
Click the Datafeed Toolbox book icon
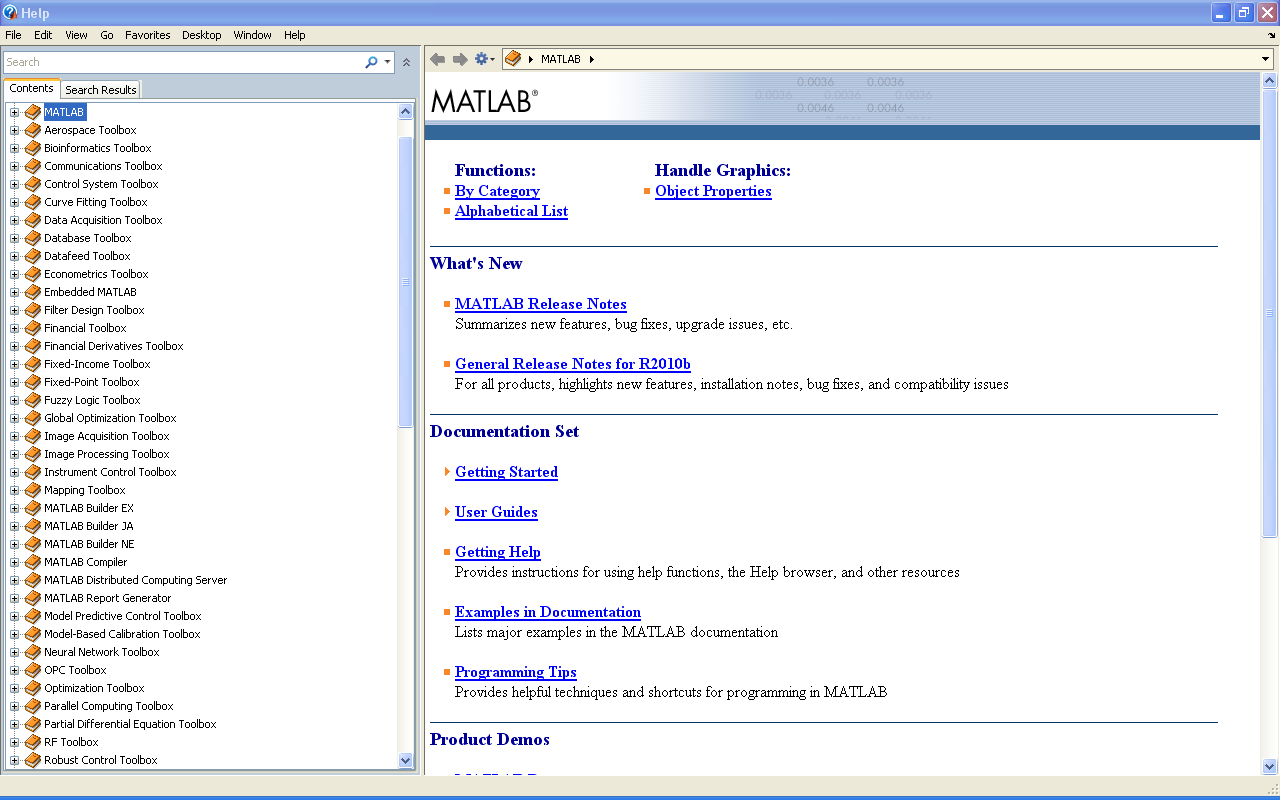point(33,256)
